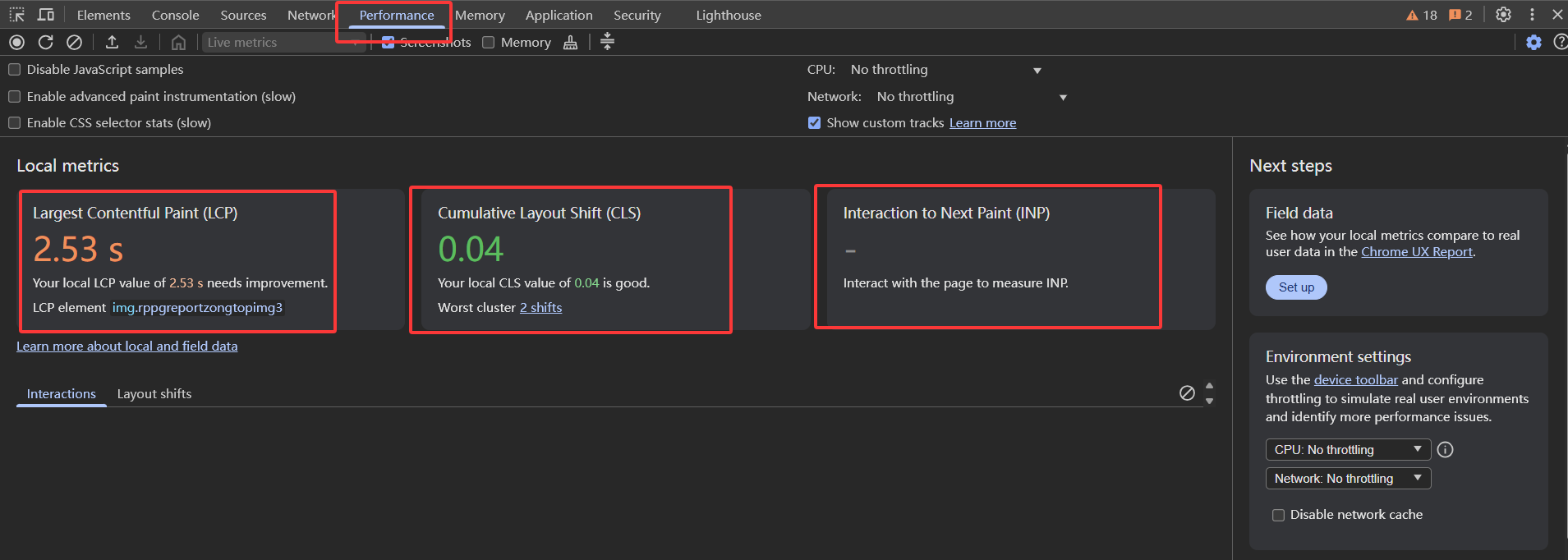Start recording with the Record button
This screenshot has width=1568, height=560.
click(x=16, y=42)
